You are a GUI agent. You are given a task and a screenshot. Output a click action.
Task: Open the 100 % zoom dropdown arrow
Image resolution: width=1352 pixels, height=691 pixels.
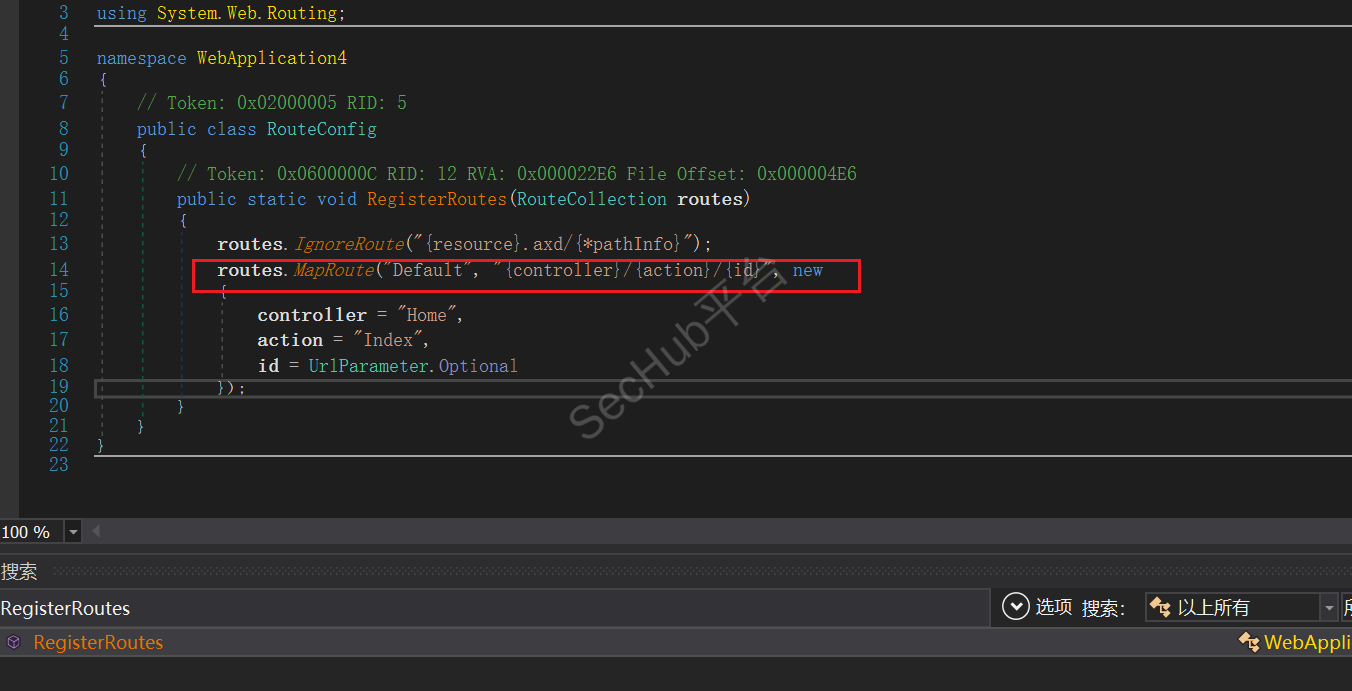(x=73, y=532)
